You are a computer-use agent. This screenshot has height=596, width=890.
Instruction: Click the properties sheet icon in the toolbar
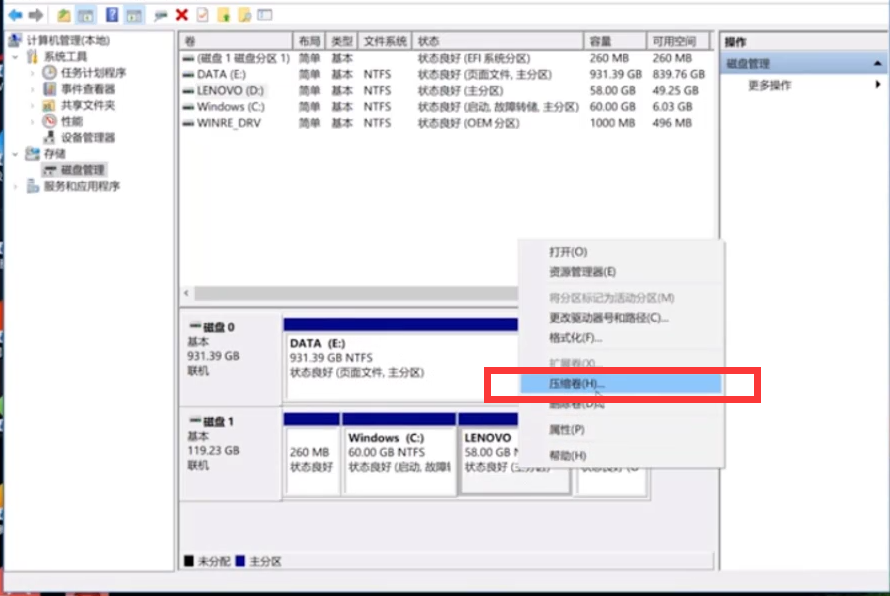click(x=203, y=14)
